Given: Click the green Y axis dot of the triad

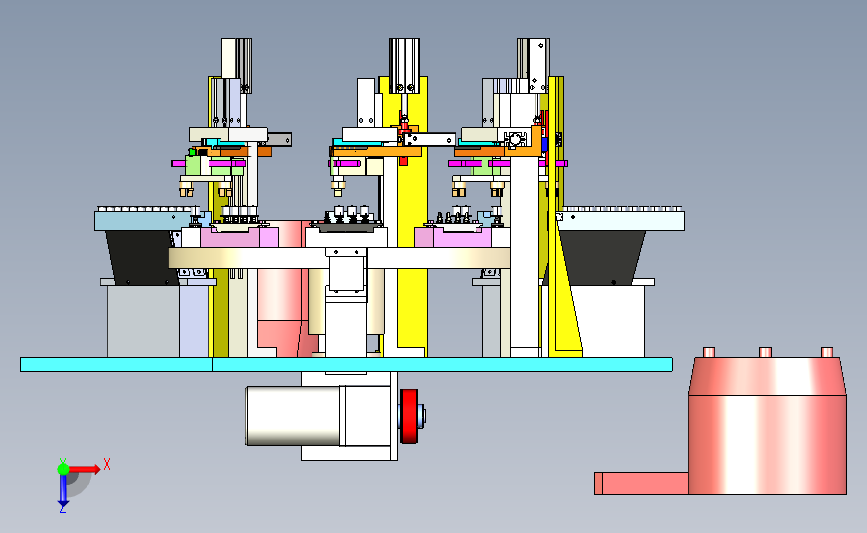Looking at the screenshot, I should pyautogui.click(x=63, y=469).
